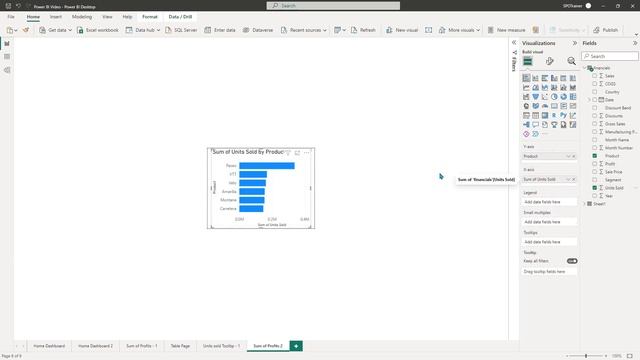Pick the treemap visual icon

pyautogui.click(x=573, y=97)
